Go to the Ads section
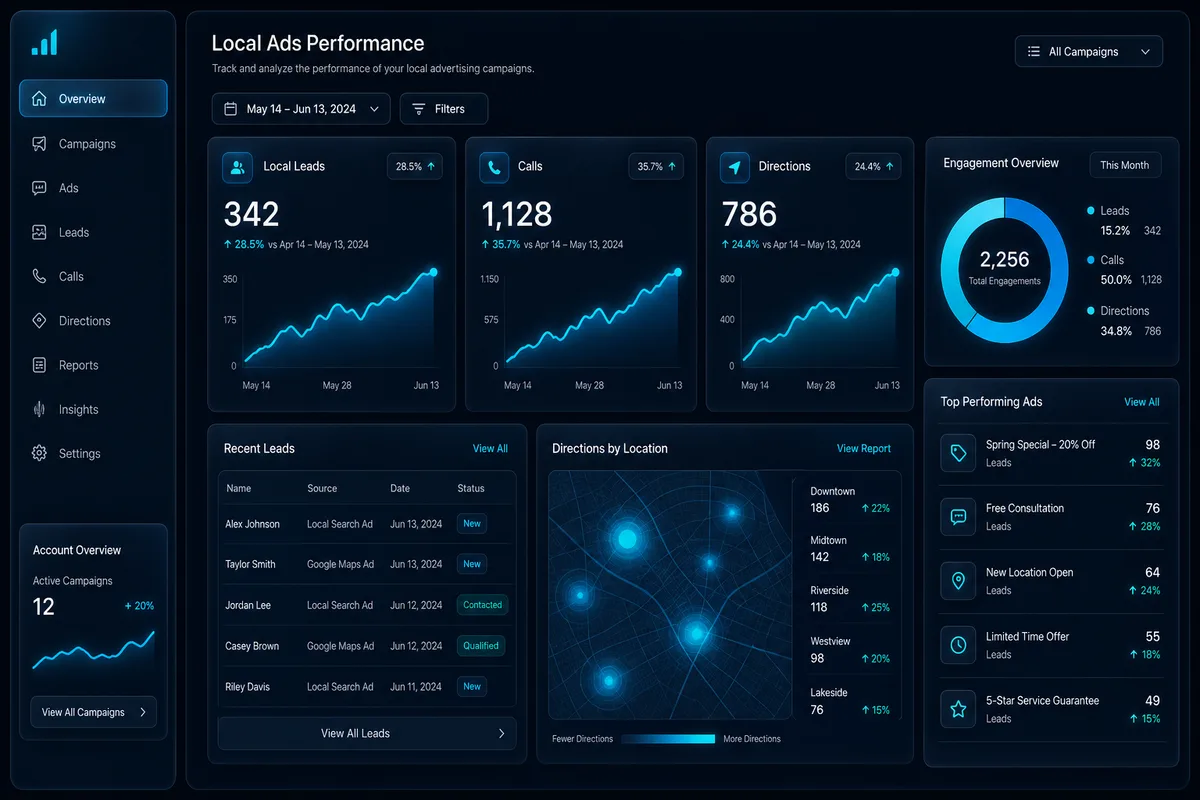Screen dimensions: 1200x800 [93, 187]
